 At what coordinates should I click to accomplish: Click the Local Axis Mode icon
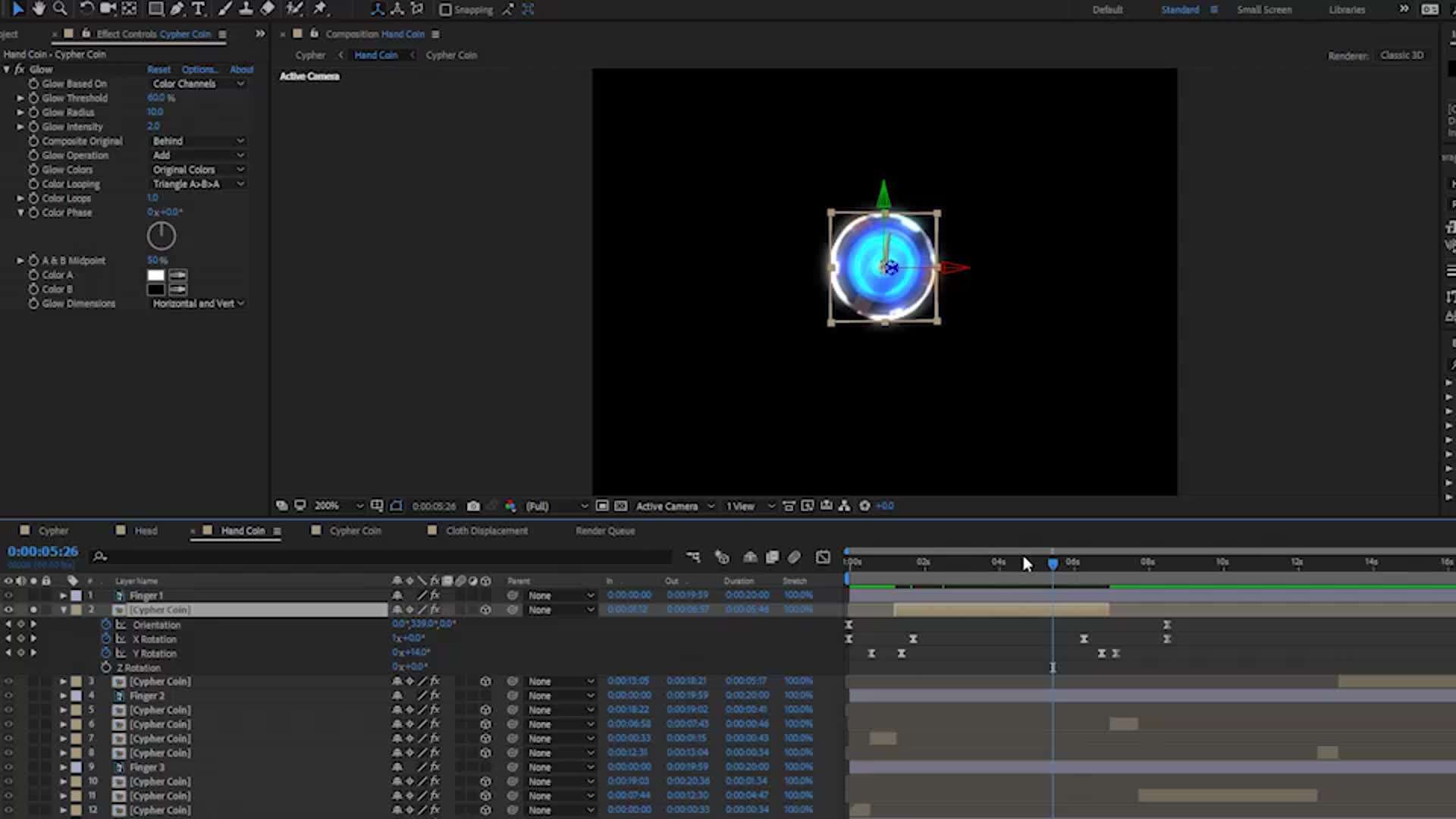pyautogui.click(x=377, y=9)
